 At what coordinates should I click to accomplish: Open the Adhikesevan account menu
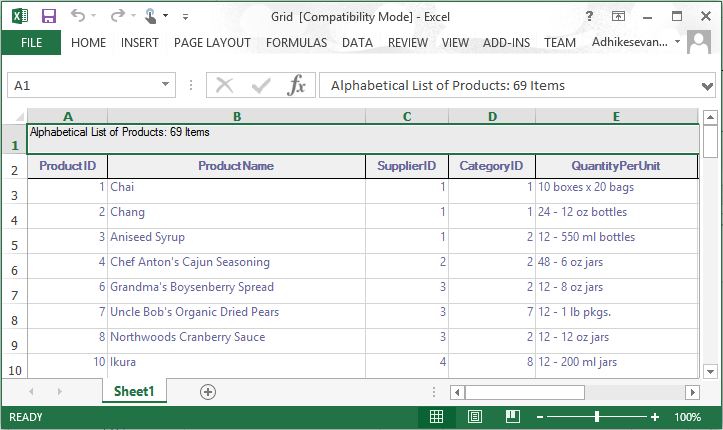pyautogui.click(x=636, y=42)
